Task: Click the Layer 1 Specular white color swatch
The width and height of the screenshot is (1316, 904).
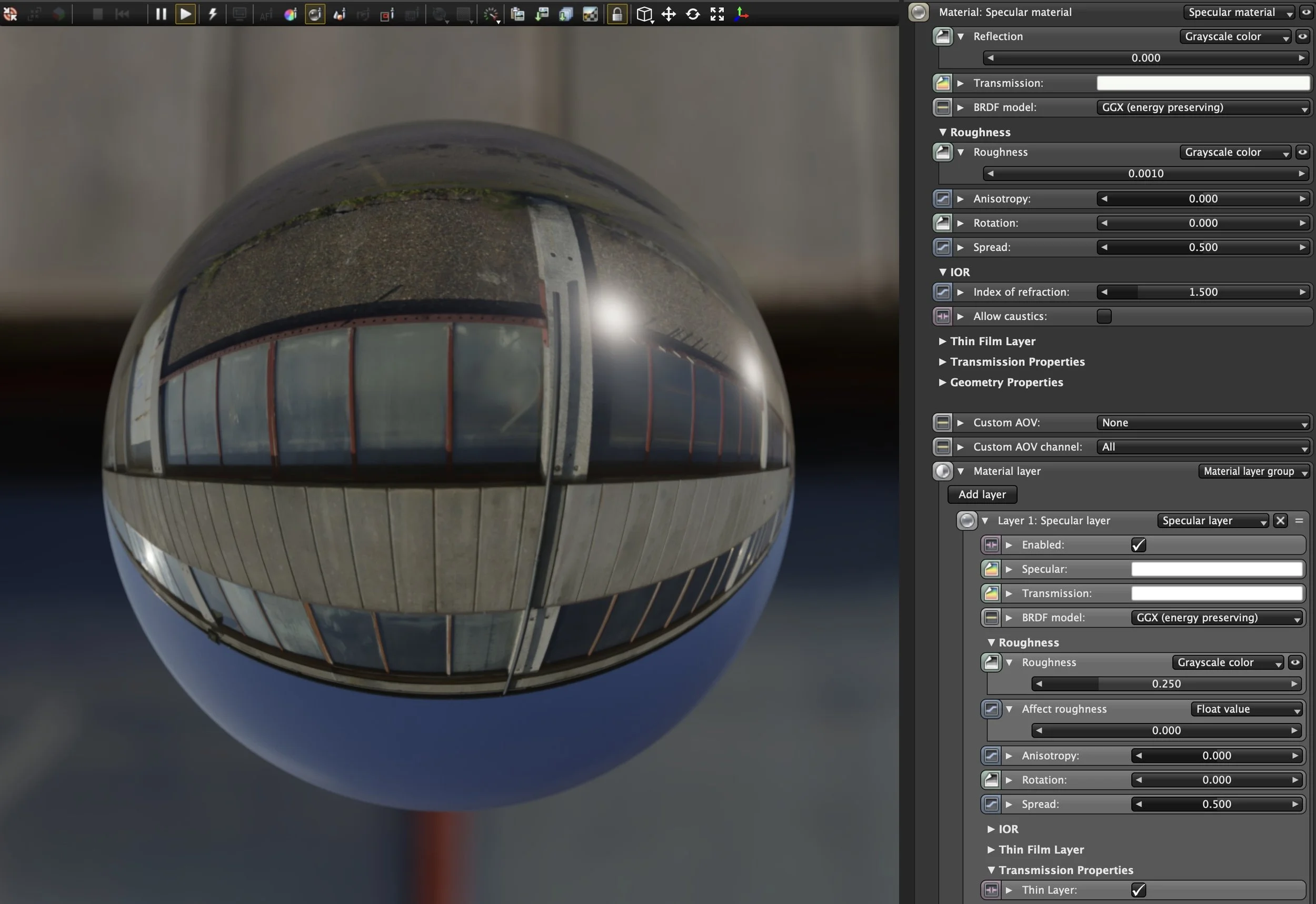Action: pyautogui.click(x=1217, y=569)
